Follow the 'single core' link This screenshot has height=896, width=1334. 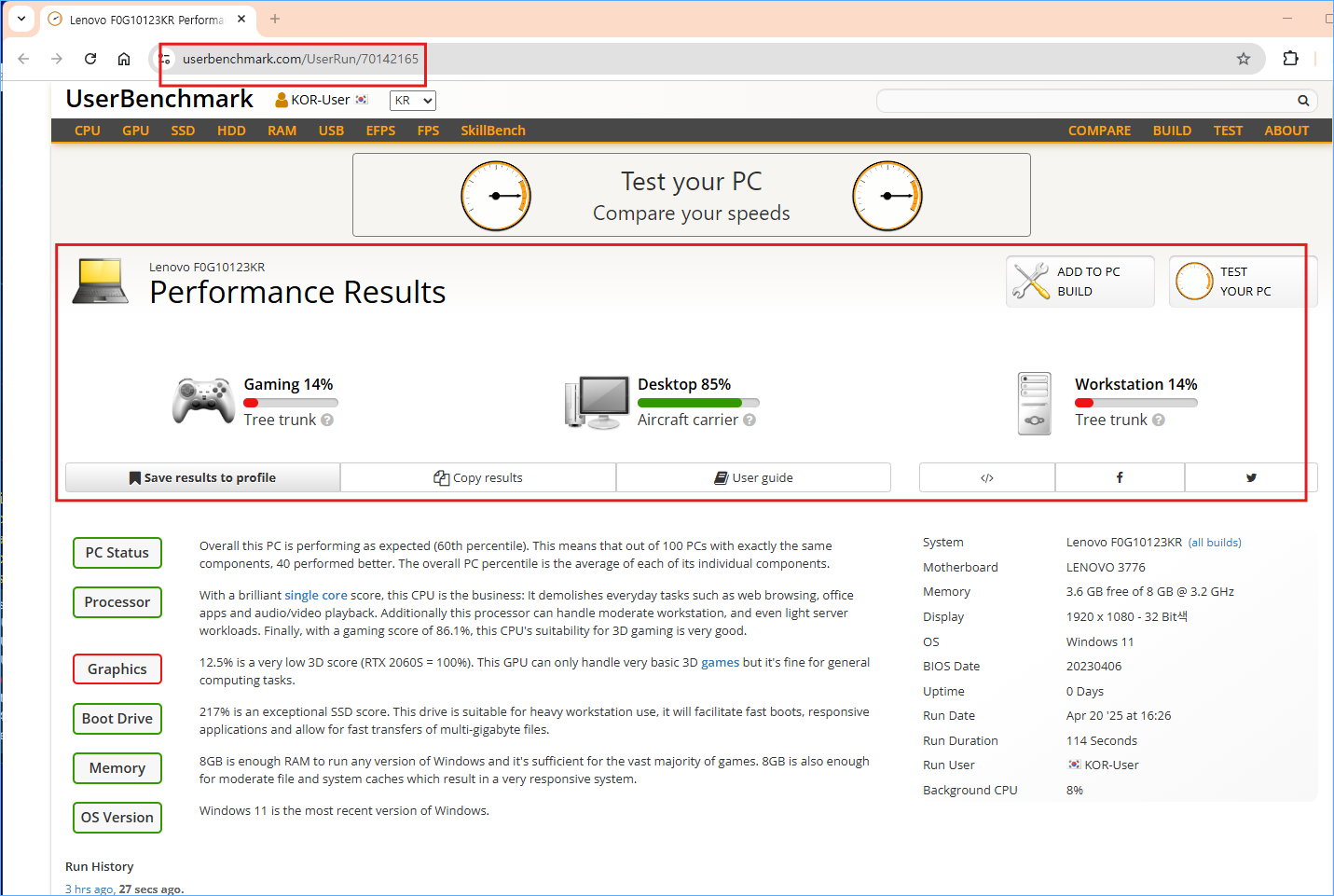click(x=316, y=595)
